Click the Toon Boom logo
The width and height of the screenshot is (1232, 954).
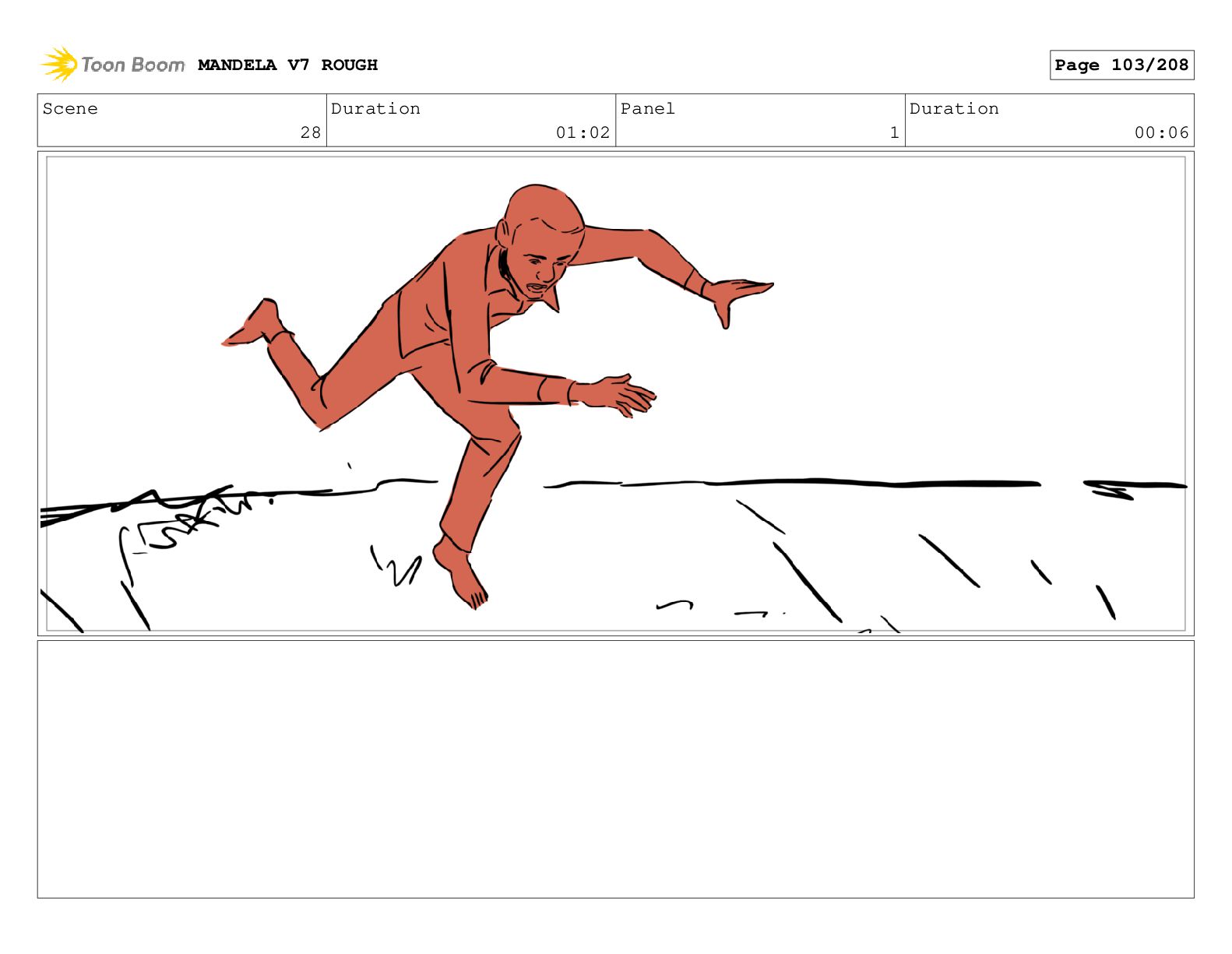[x=112, y=65]
